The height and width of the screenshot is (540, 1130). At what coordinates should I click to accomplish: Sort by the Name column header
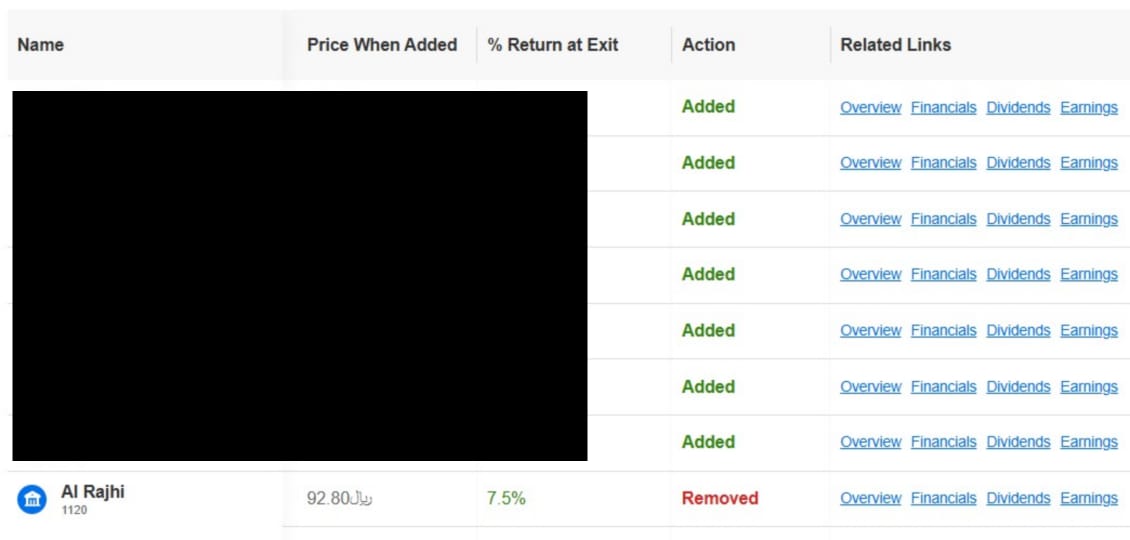[x=40, y=45]
